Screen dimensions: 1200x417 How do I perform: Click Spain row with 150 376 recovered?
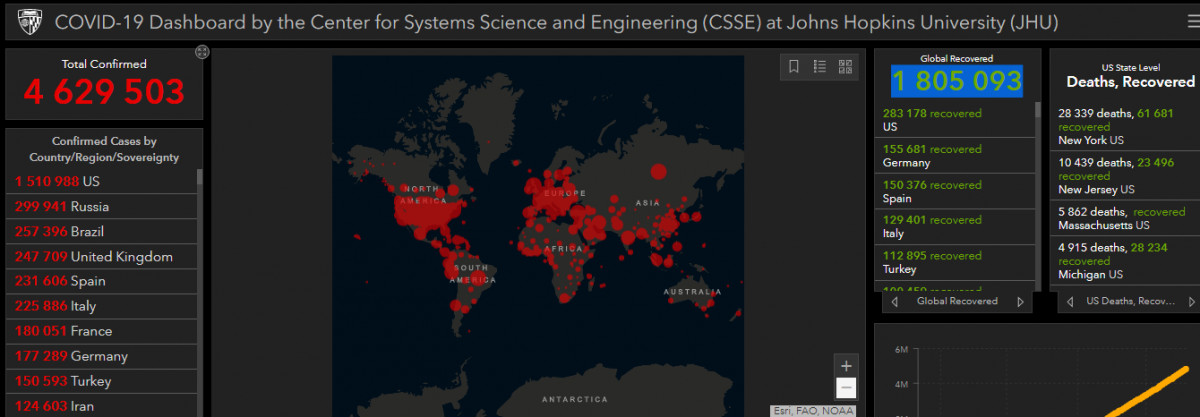pos(955,191)
